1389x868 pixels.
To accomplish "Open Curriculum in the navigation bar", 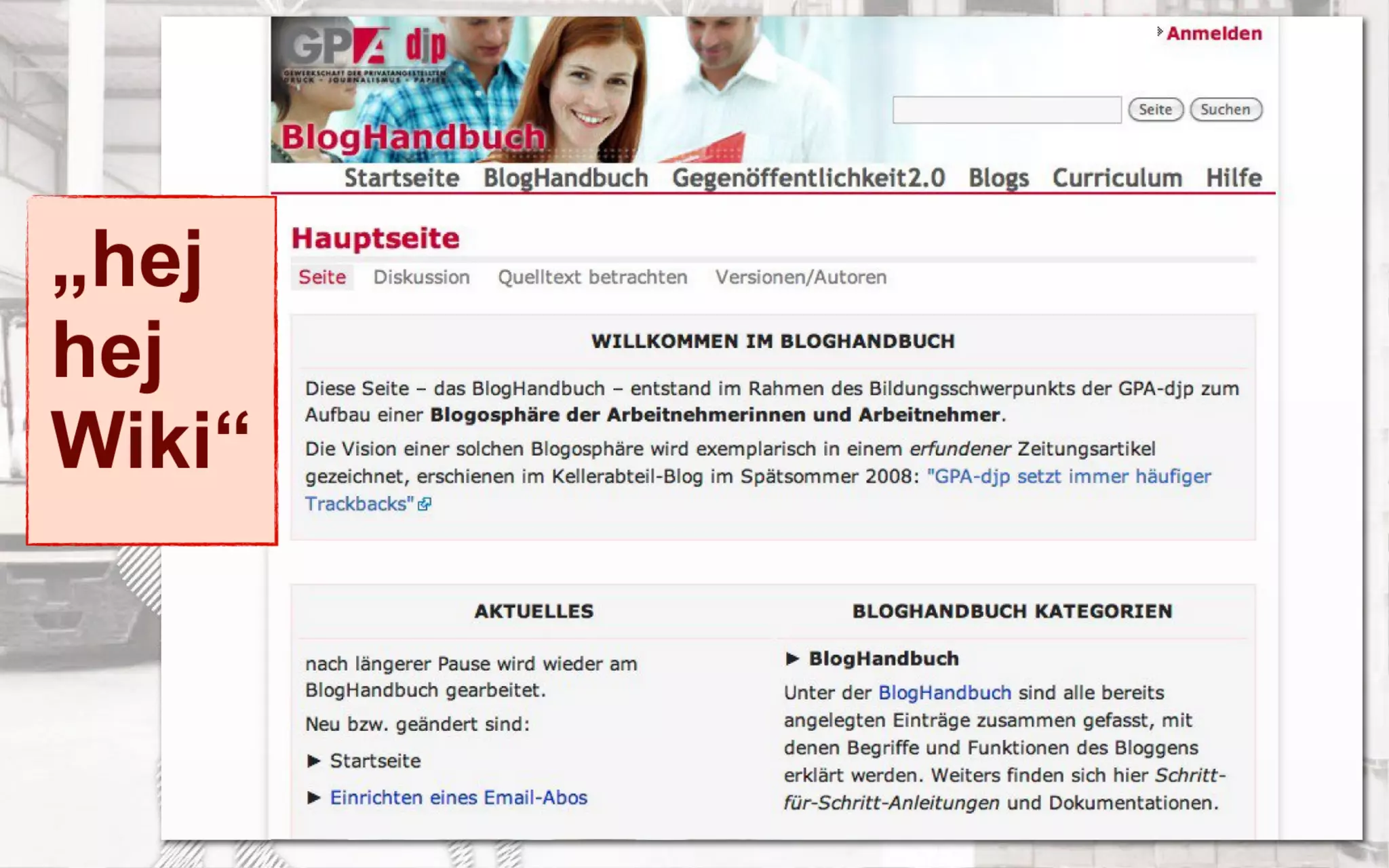I will (1117, 178).
